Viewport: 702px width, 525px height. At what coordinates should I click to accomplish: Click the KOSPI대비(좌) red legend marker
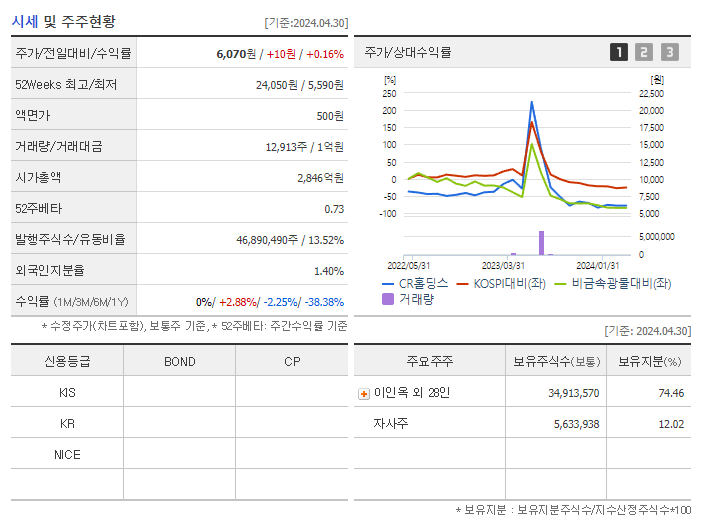click(x=462, y=284)
